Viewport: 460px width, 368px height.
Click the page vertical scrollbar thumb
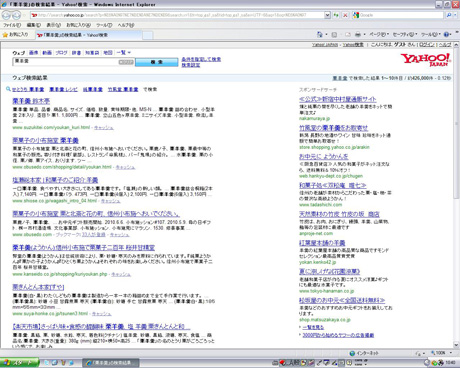(x=456, y=124)
